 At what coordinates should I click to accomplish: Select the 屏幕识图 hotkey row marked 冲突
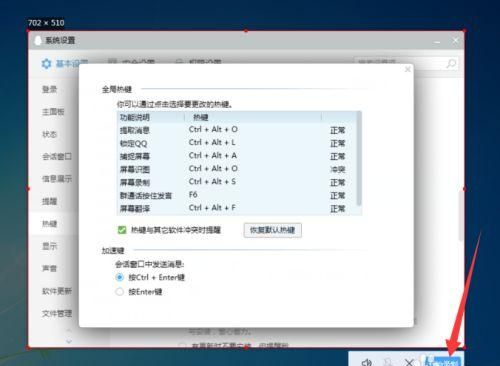[238, 169]
